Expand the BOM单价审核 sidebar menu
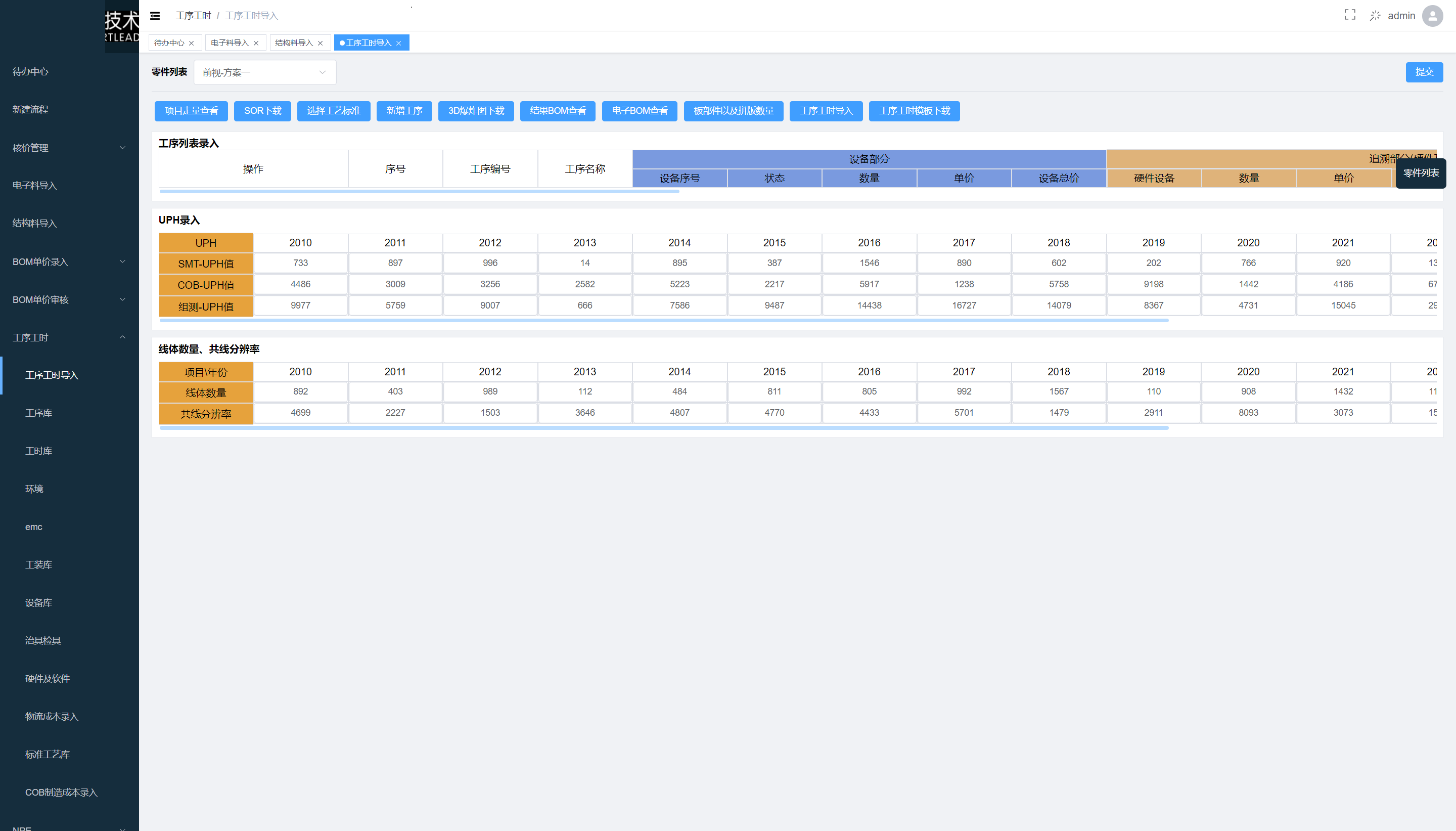This screenshot has width=1456, height=831. tap(69, 299)
